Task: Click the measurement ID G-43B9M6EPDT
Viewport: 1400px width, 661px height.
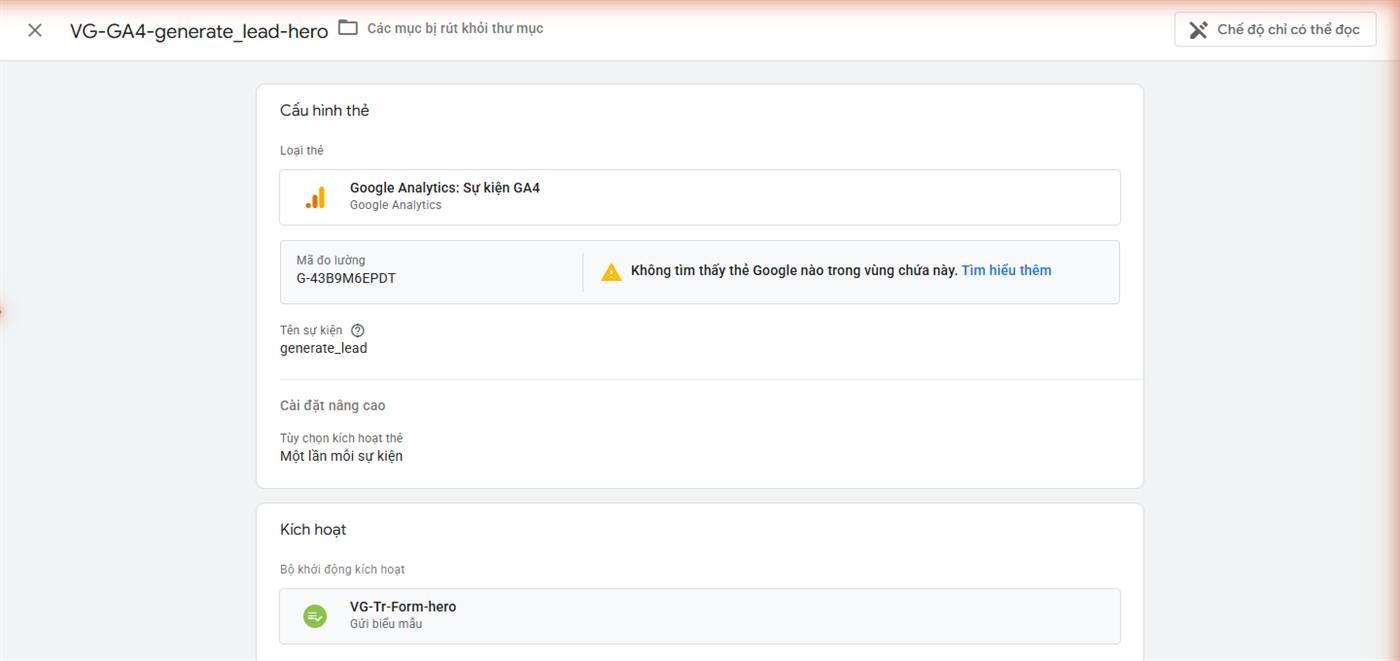Action: tap(346, 279)
